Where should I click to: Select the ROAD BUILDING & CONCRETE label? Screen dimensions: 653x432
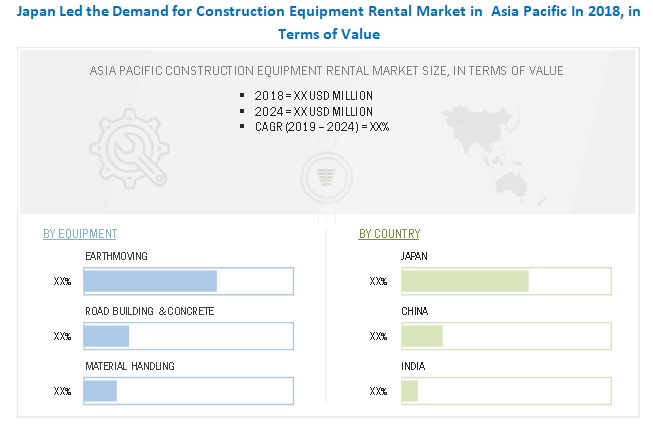coord(149,311)
